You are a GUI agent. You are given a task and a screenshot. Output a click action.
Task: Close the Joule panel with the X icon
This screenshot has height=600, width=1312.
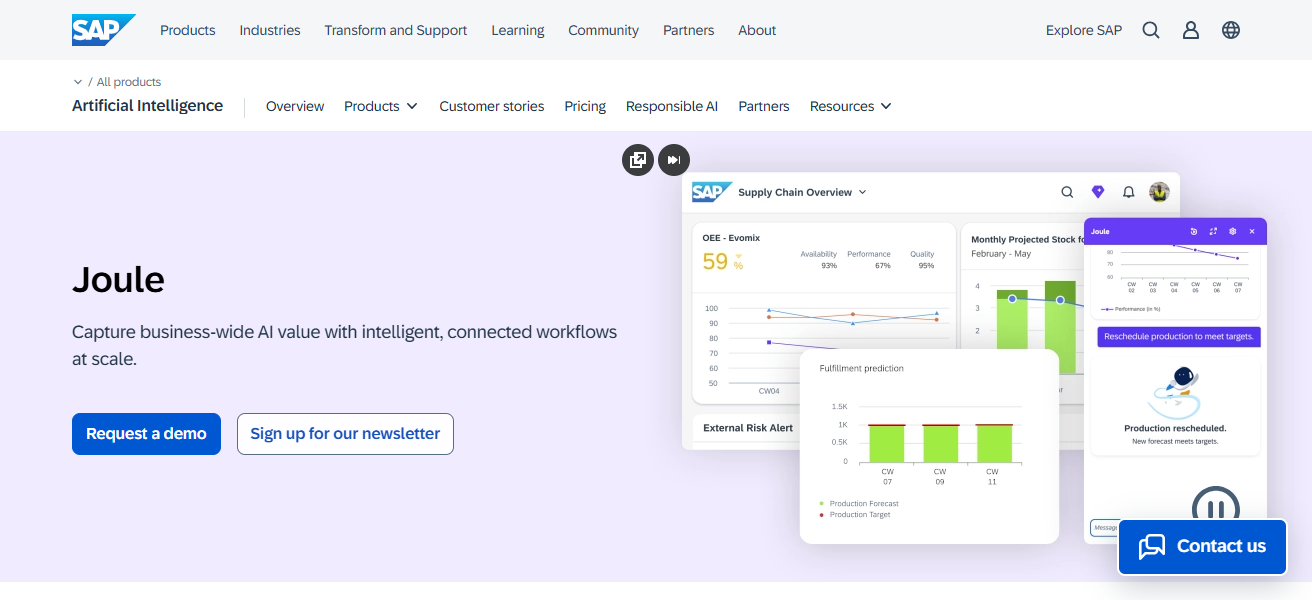1252,231
